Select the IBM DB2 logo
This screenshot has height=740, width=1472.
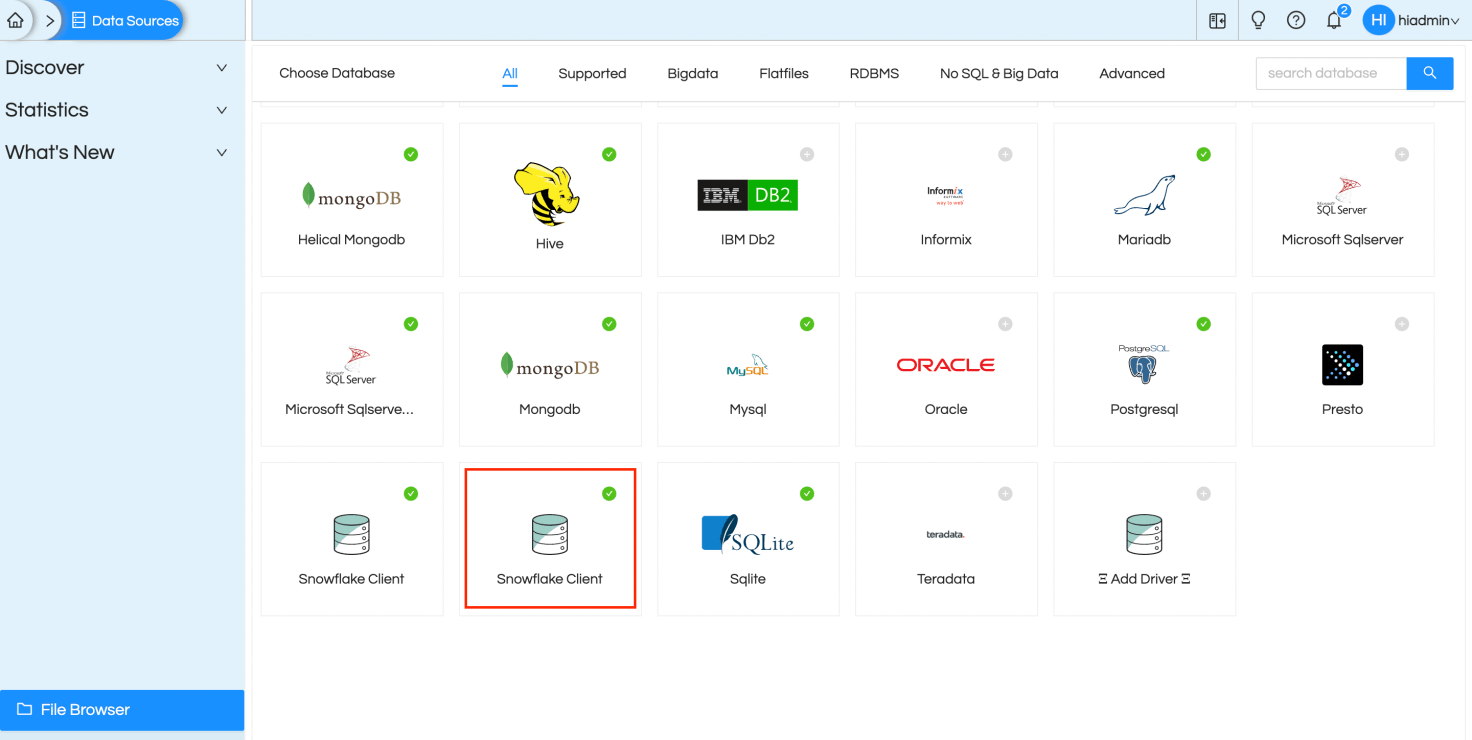pos(748,196)
